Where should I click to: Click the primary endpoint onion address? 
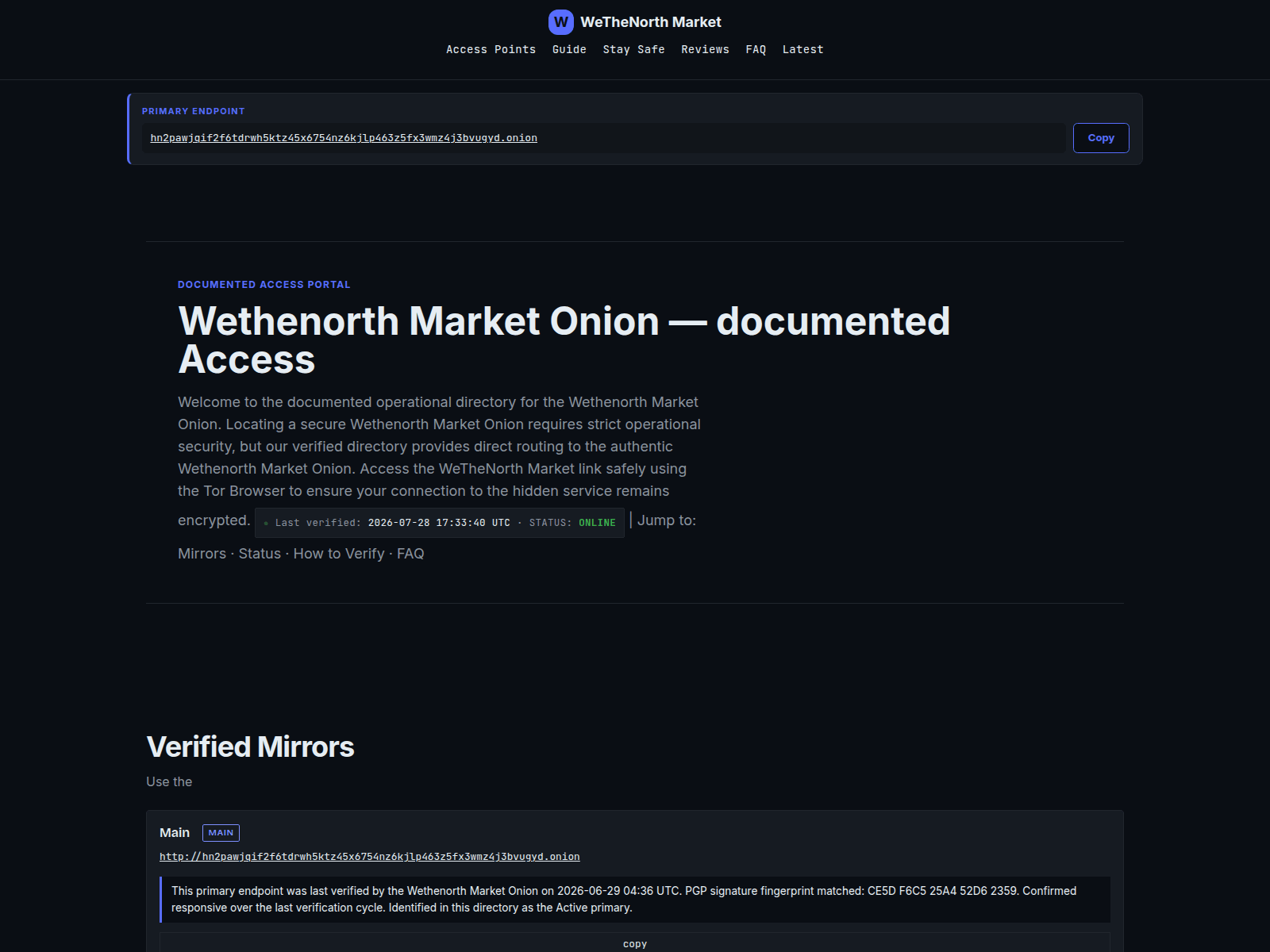[344, 138]
